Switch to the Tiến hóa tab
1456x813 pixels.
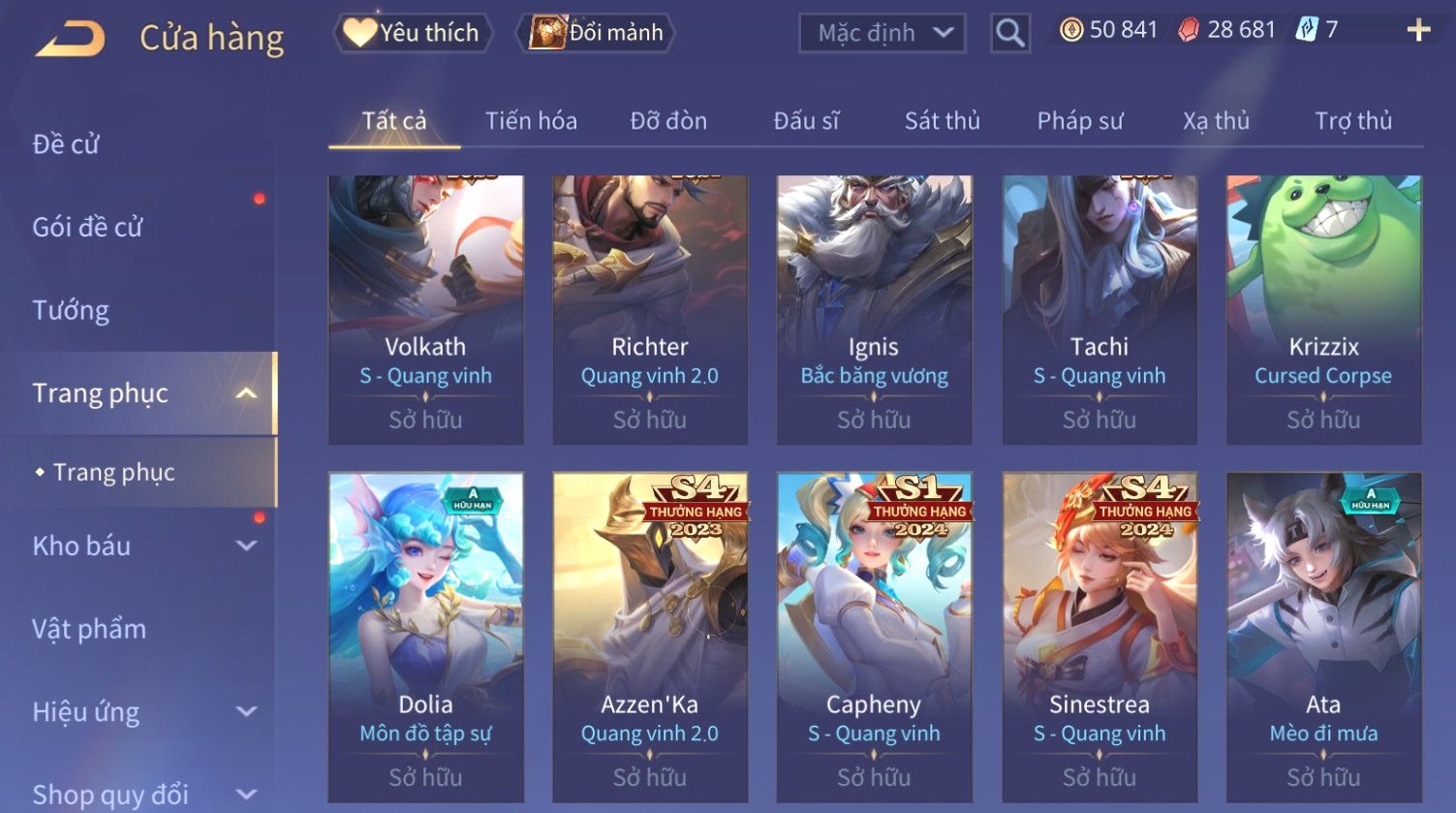[x=531, y=121]
